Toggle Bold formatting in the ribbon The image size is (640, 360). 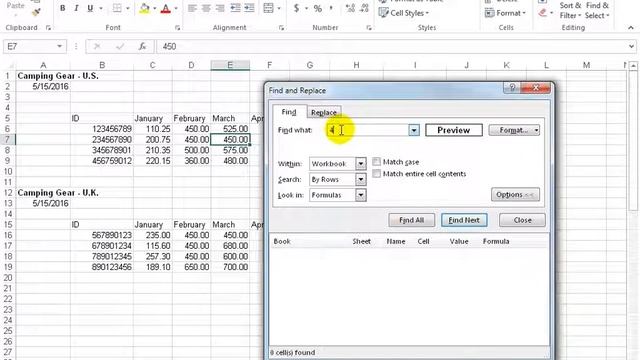pos(62,8)
